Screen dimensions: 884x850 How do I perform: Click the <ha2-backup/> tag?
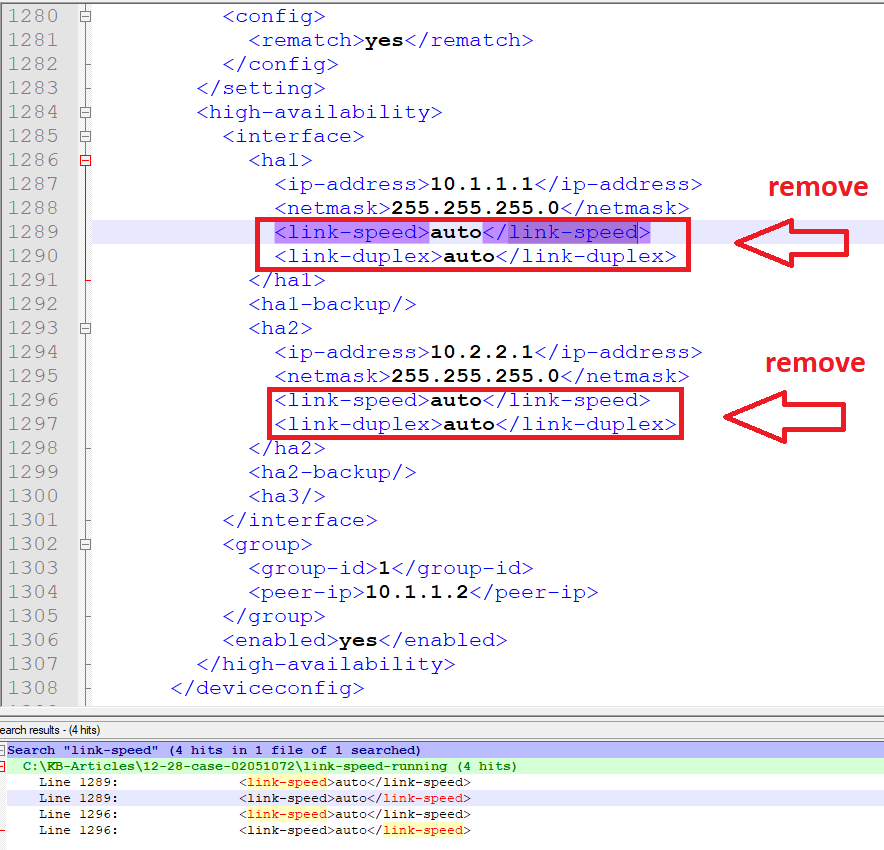click(332, 472)
